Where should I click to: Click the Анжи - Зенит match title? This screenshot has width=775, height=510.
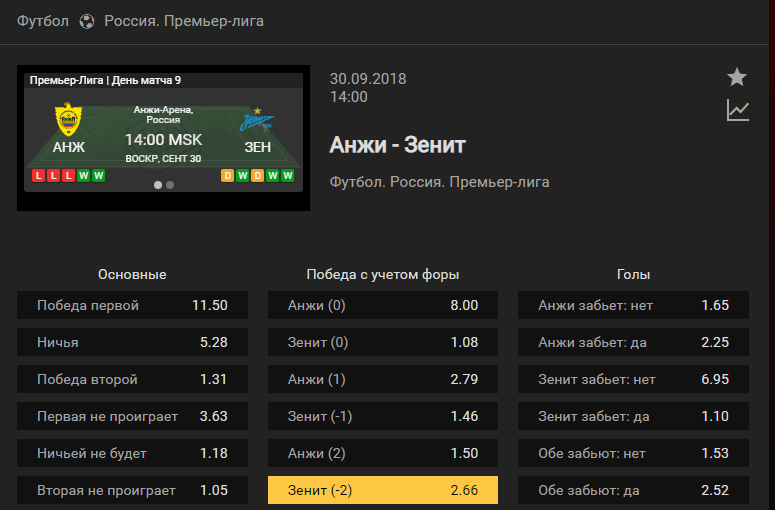point(397,145)
